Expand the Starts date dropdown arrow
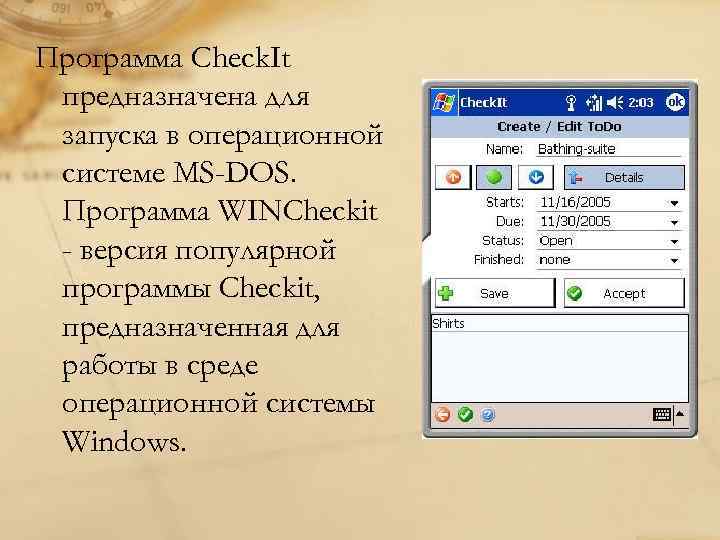Image resolution: width=720 pixels, height=540 pixels. 674,203
